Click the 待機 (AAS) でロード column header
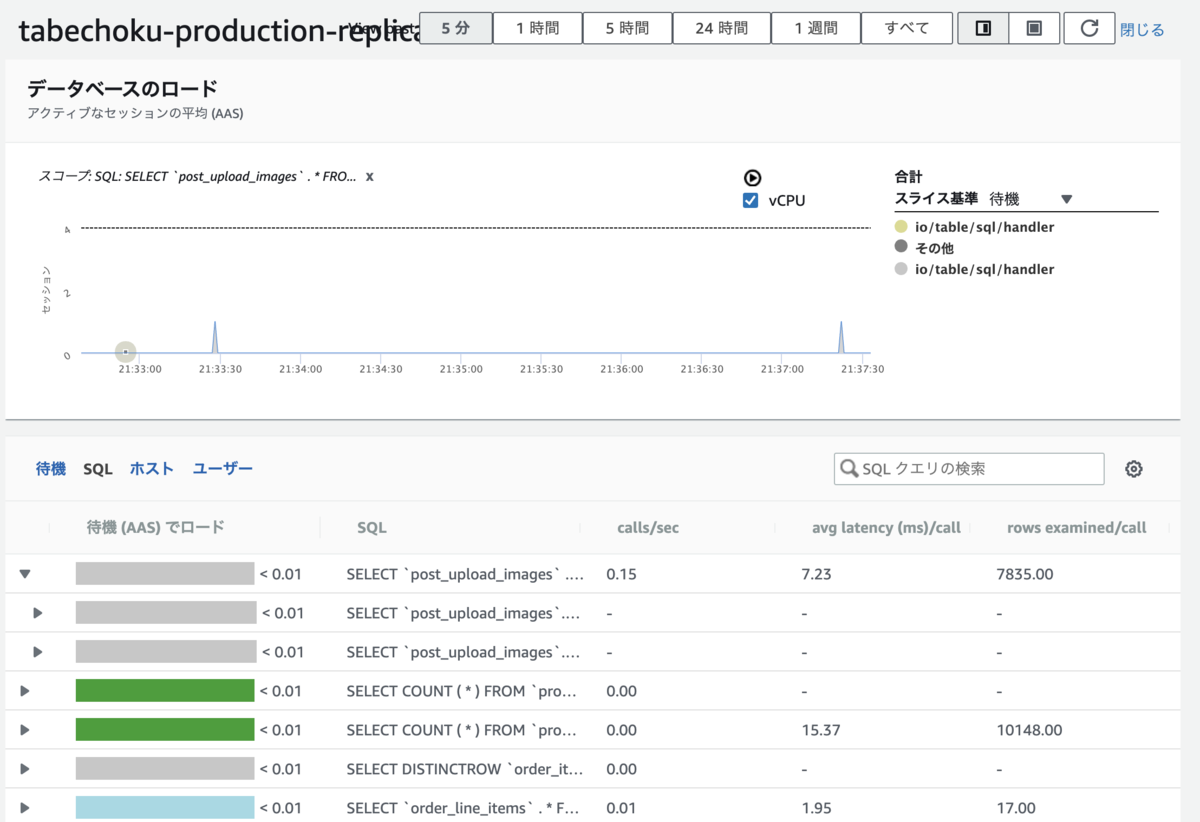Viewport: 1200px width, 822px height. pos(155,527)
